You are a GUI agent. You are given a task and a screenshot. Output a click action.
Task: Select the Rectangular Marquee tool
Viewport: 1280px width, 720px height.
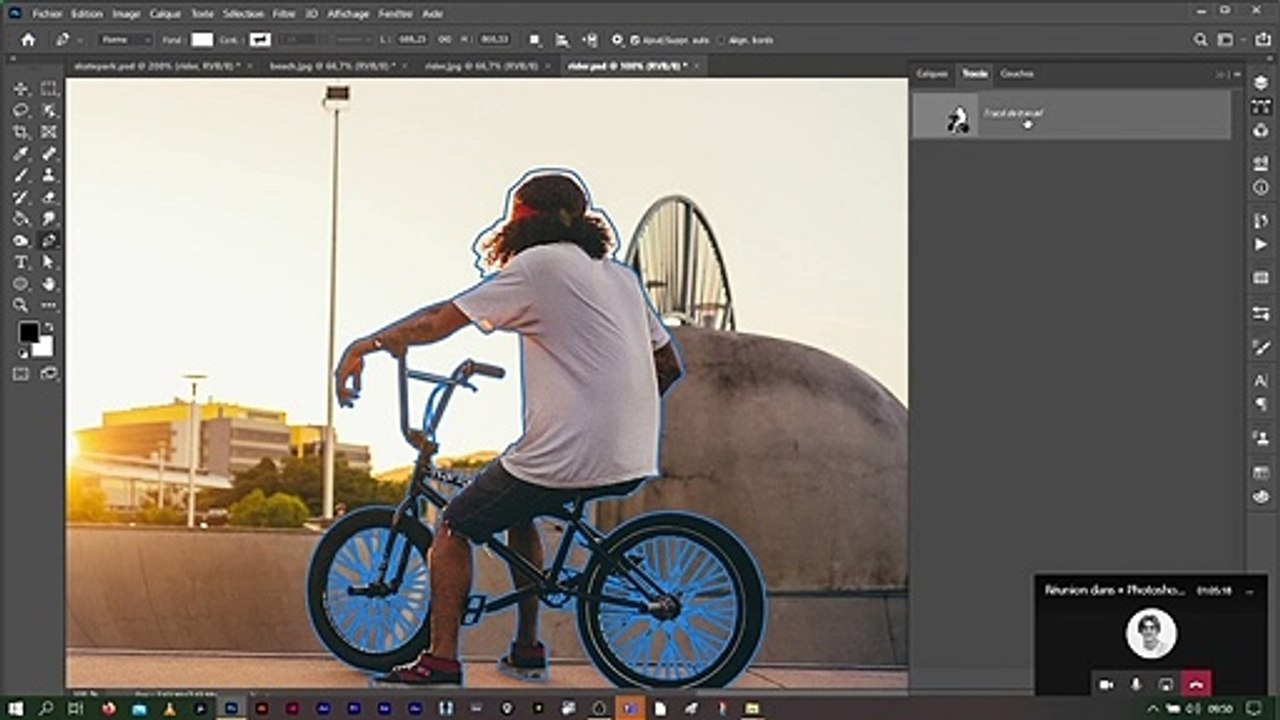(49, 89)
